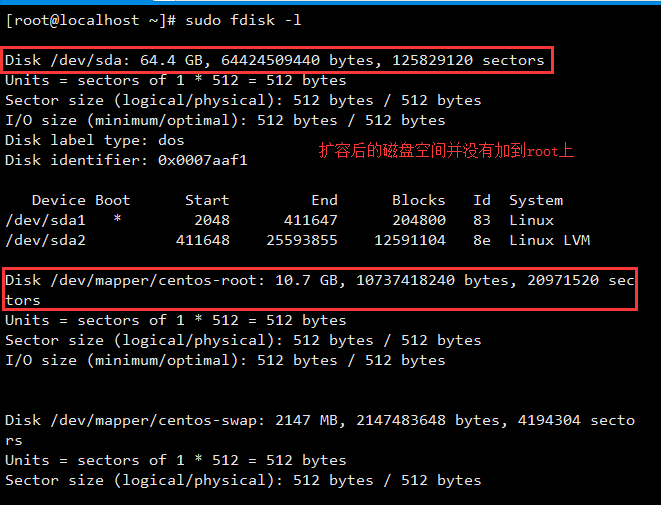Screen dimensions: 661x505
Task: Click the 'System' column header
Action: (x=536, y=201)
